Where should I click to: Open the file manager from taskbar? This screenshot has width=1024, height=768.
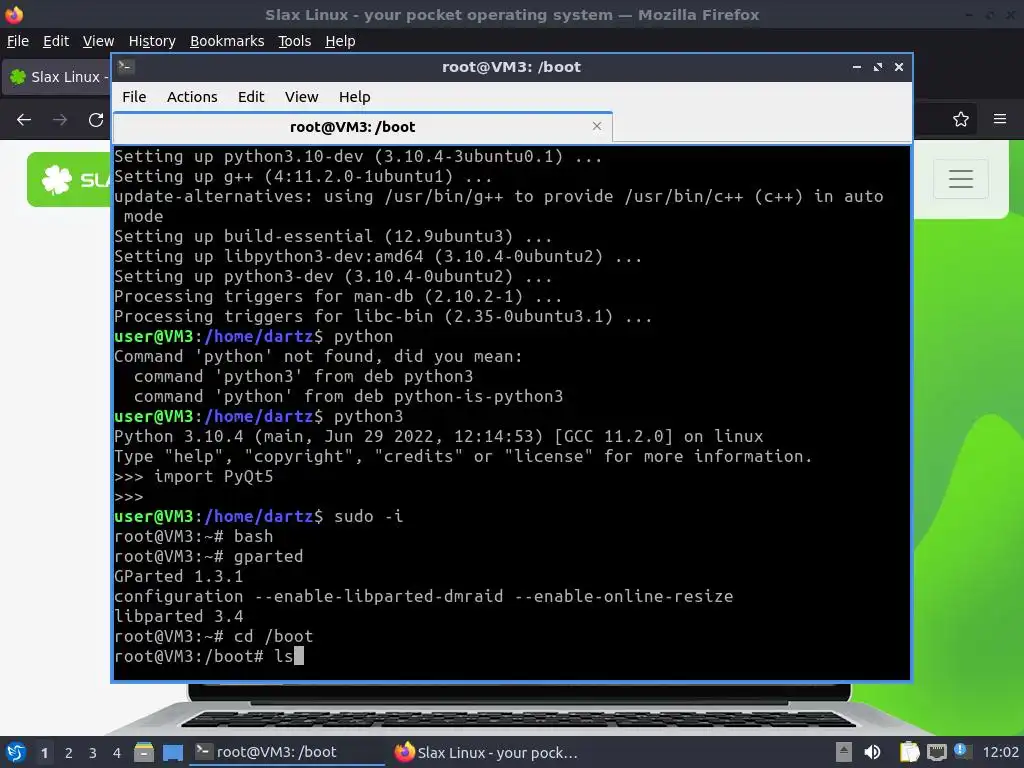(144, 752)
